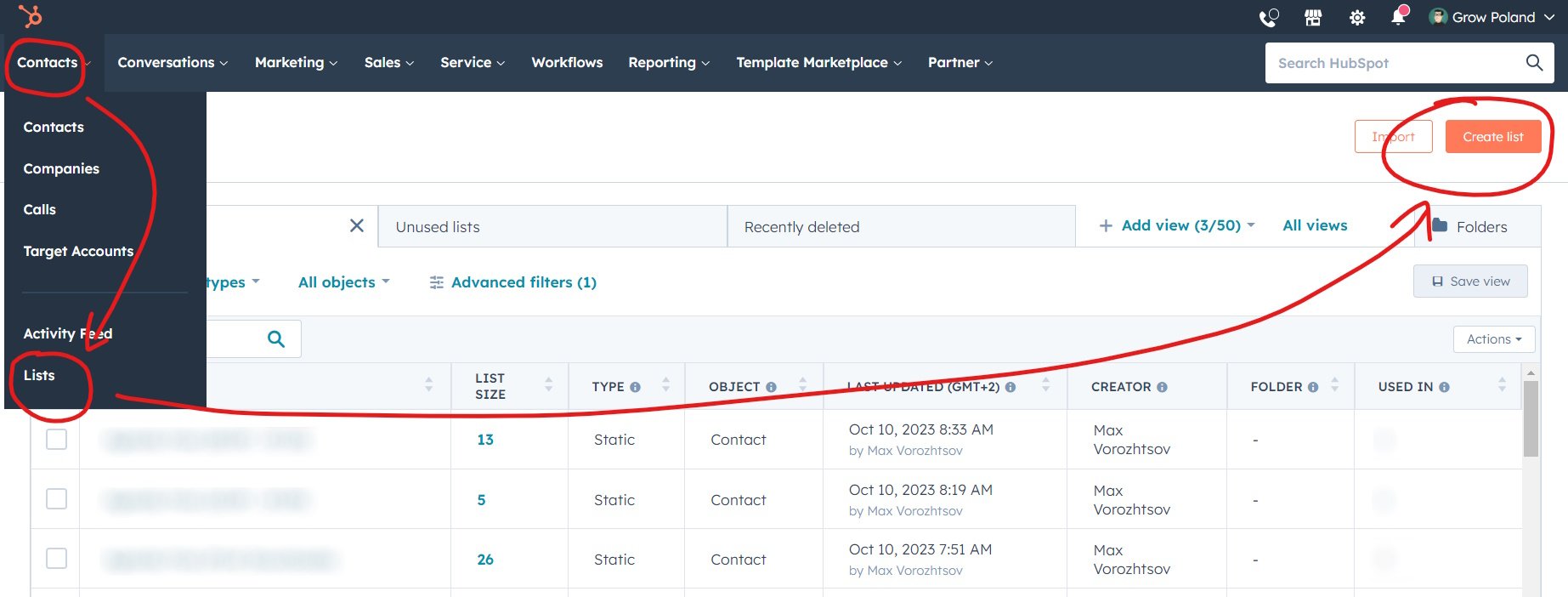Click the info icon next to TYPE
This screenshot has width=1568, height=597.
coord(635,387)
